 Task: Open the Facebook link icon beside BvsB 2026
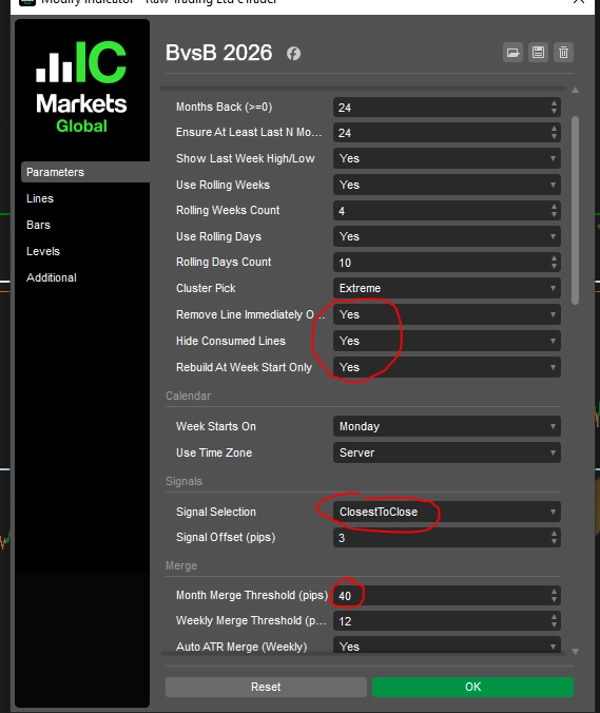(x=293, y=54)
